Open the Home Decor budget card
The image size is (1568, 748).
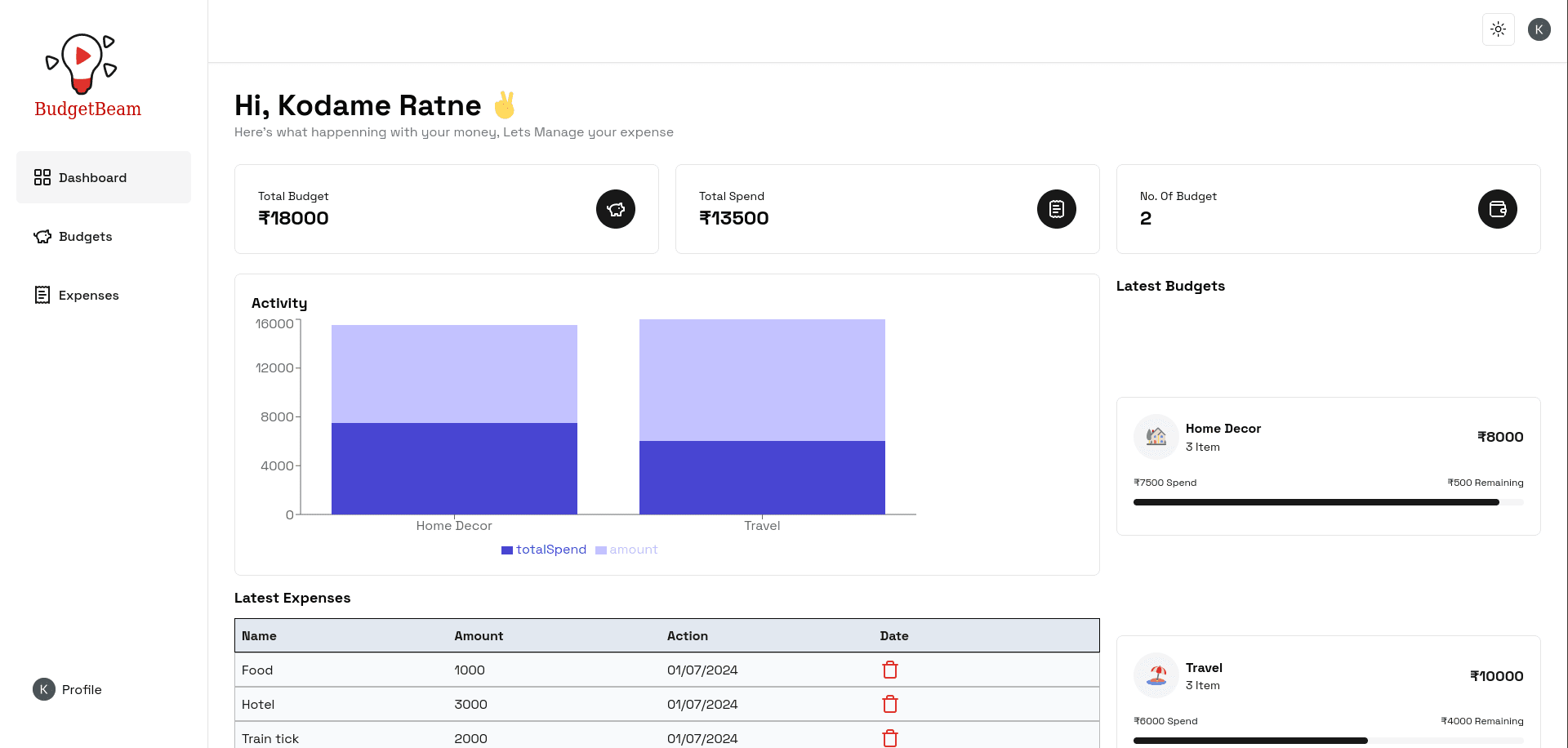1327,465
